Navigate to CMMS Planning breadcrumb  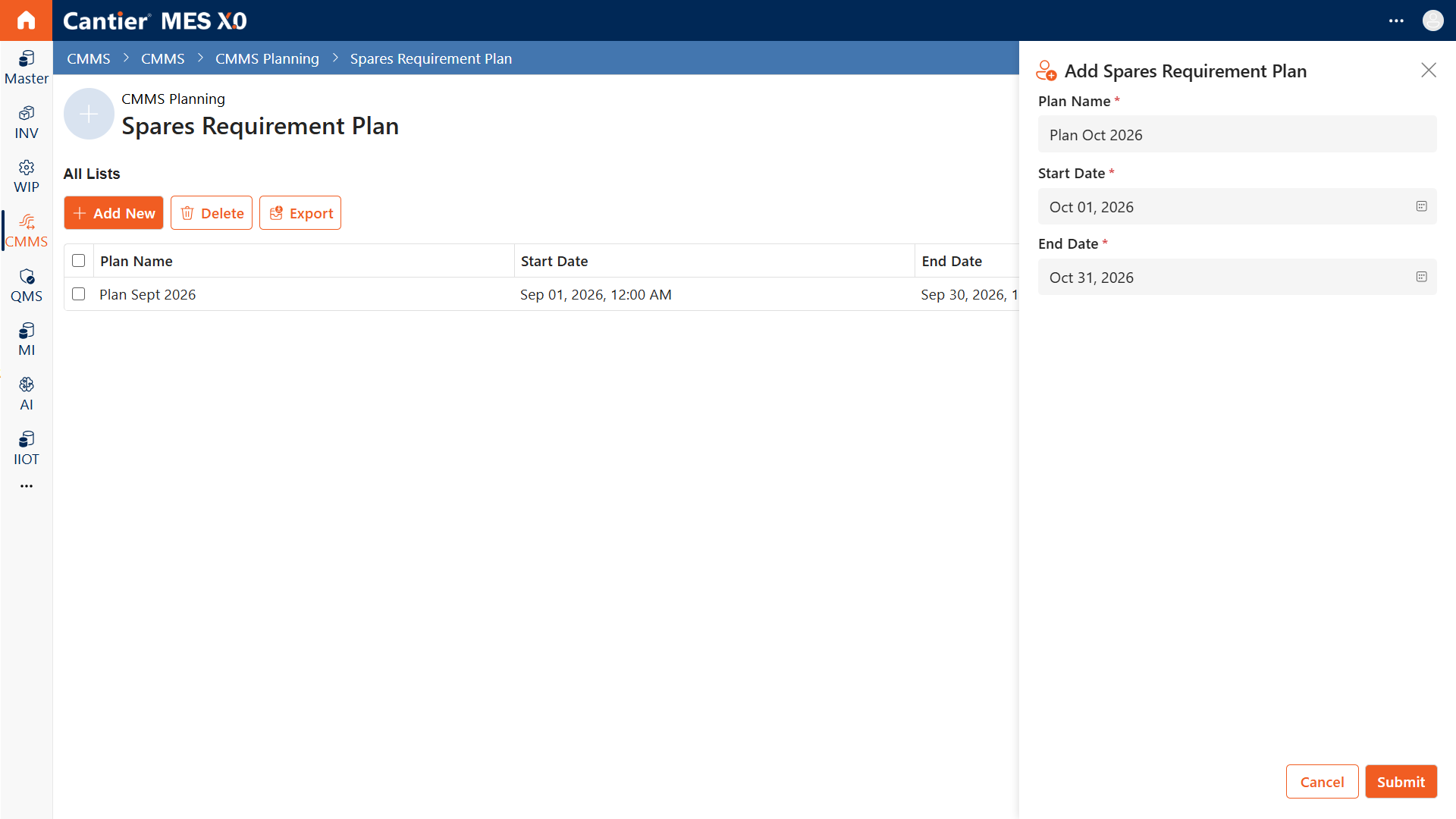coord(267,58)
